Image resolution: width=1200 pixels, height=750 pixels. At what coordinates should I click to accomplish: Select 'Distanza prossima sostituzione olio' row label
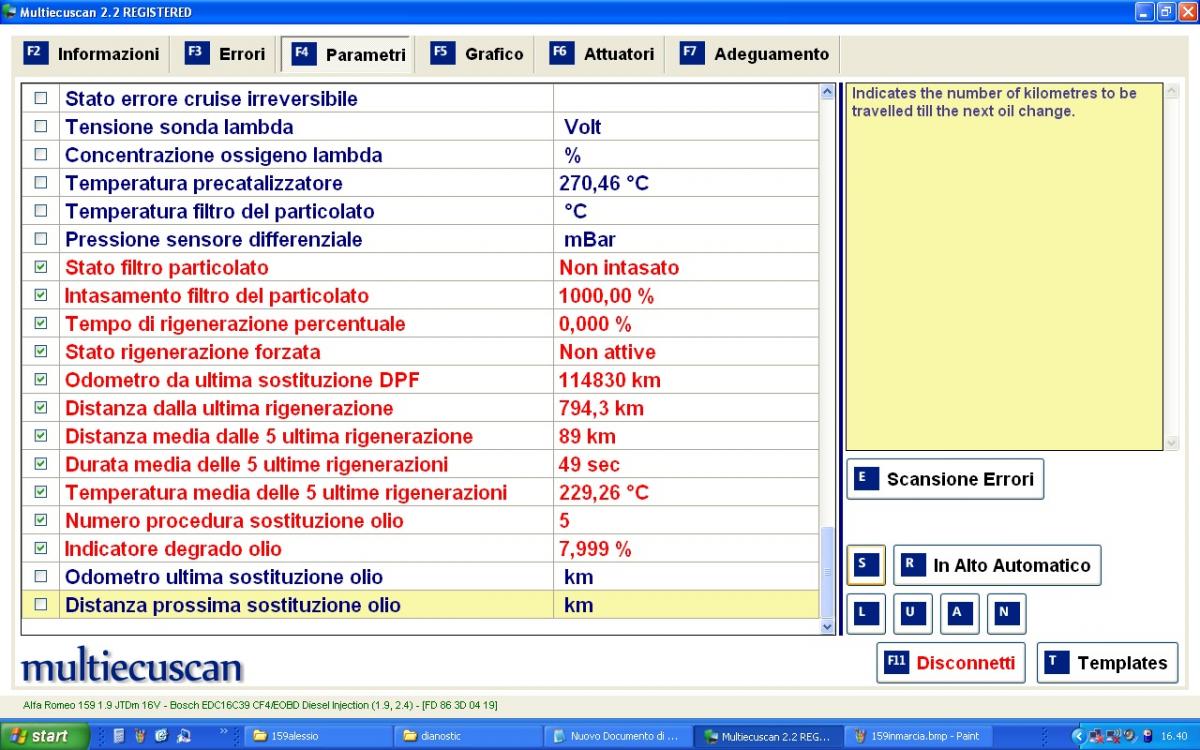point(233,605)
